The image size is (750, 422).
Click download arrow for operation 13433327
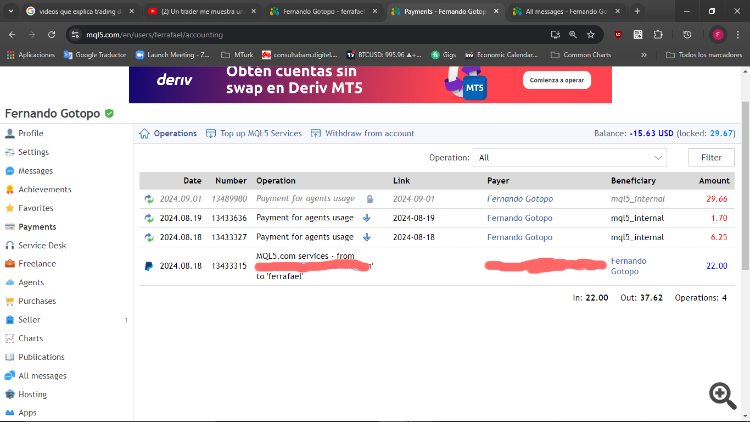click(367, 237)
